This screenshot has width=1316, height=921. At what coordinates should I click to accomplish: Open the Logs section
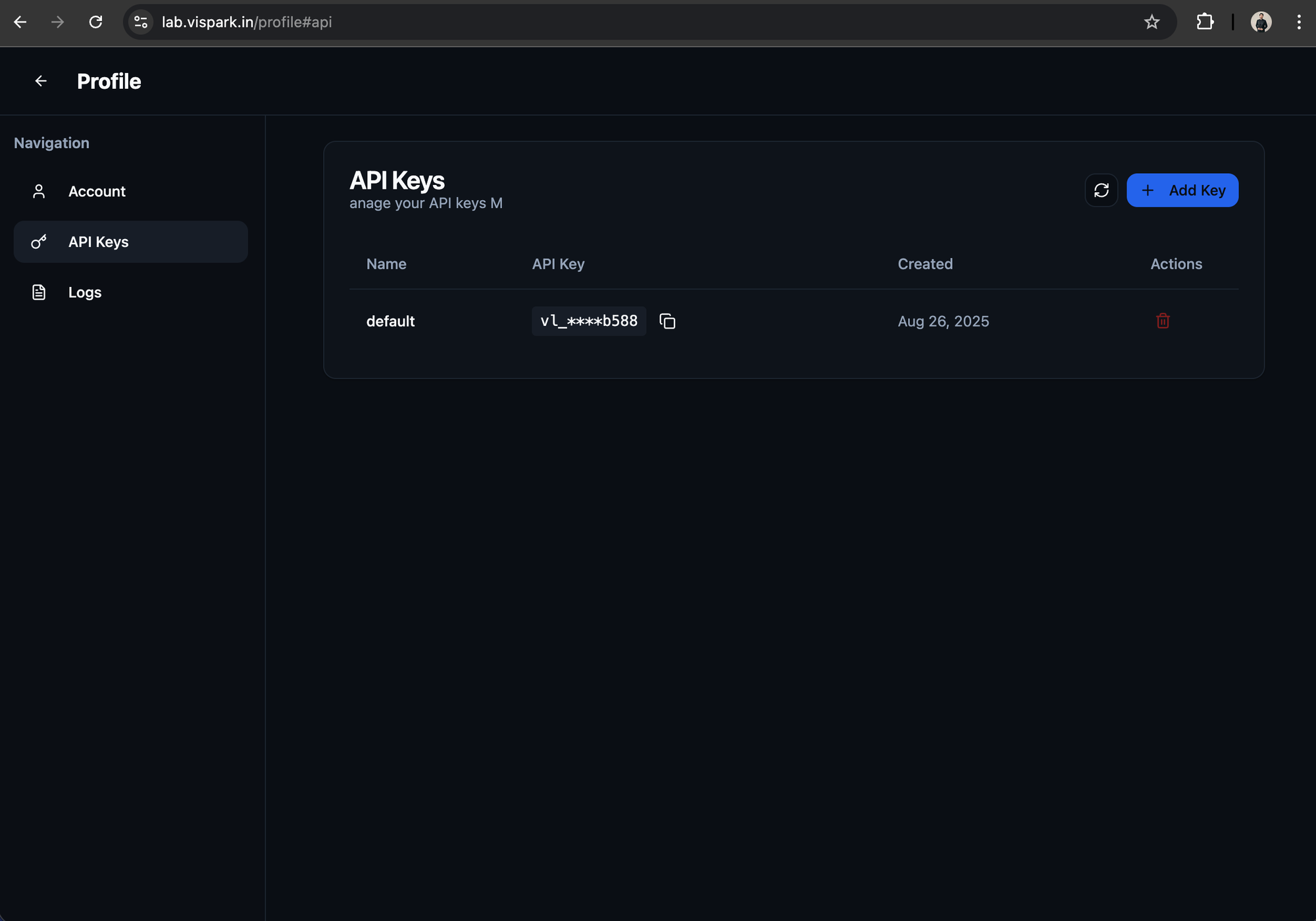click(85, 292)
